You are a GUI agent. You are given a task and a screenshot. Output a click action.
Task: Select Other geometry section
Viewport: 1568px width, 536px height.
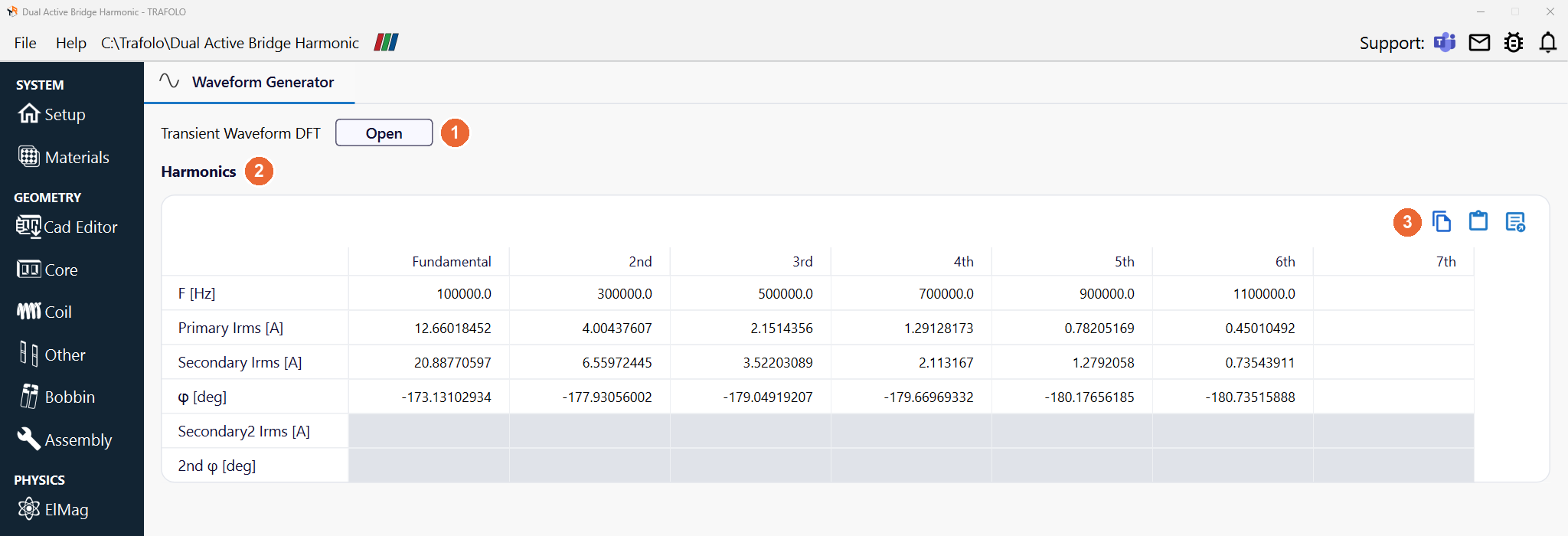52,355
